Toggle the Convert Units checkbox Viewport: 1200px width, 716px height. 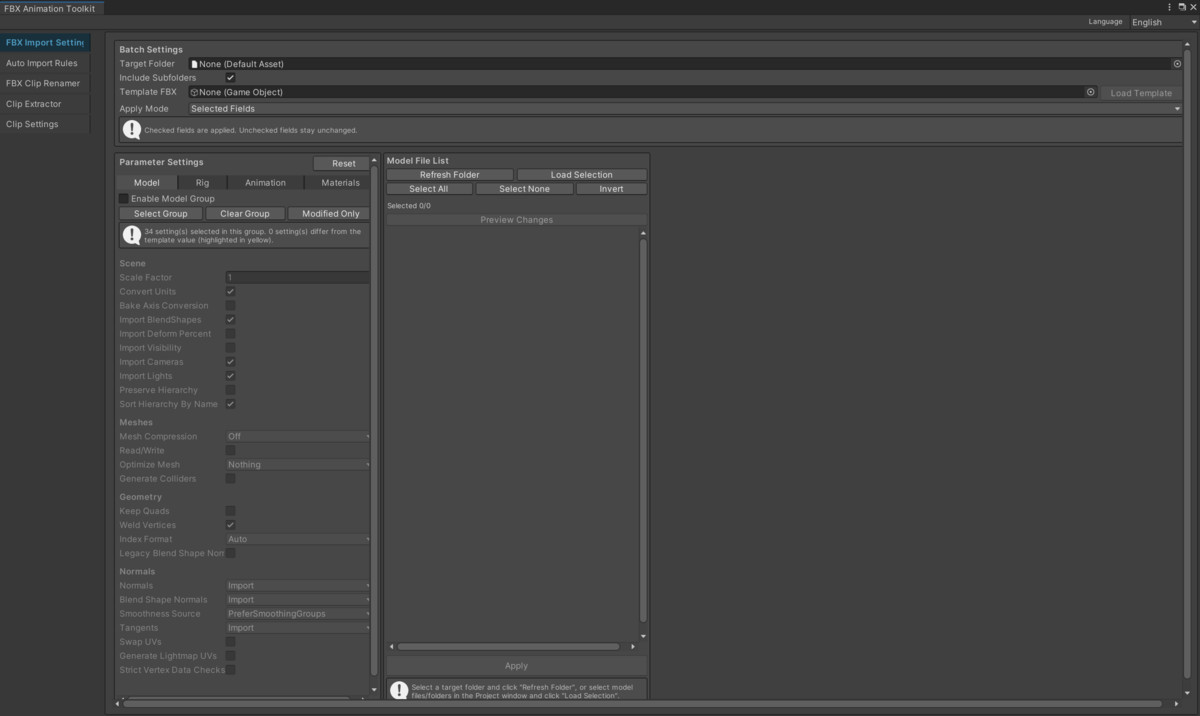230,292
